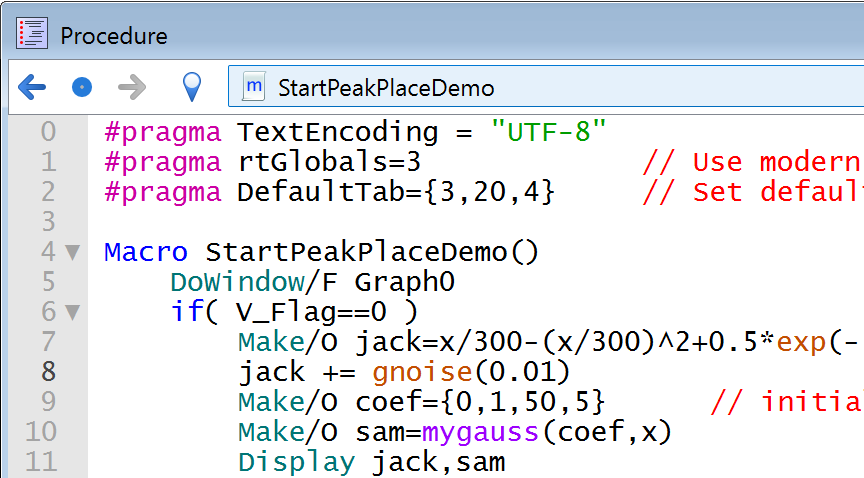Click the blue location pin icon
Screen dimensions: 864x478
191,88
